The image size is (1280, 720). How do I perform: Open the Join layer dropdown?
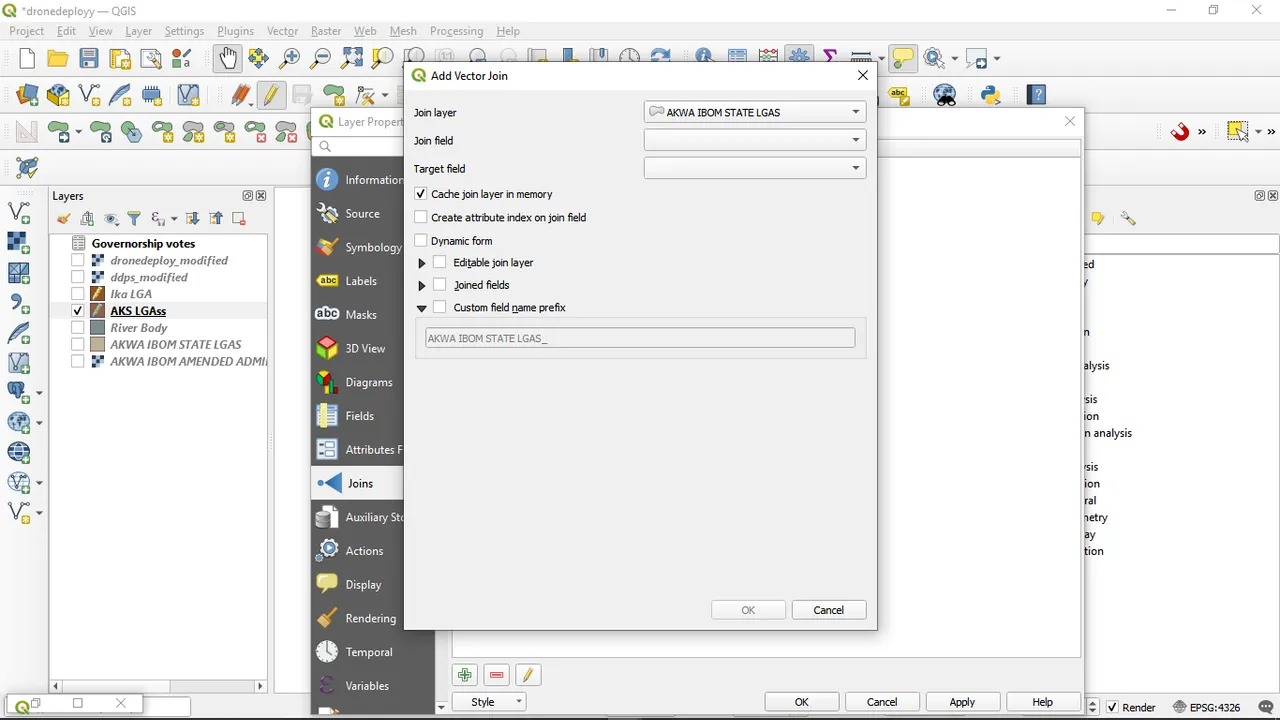pos(755,112)
